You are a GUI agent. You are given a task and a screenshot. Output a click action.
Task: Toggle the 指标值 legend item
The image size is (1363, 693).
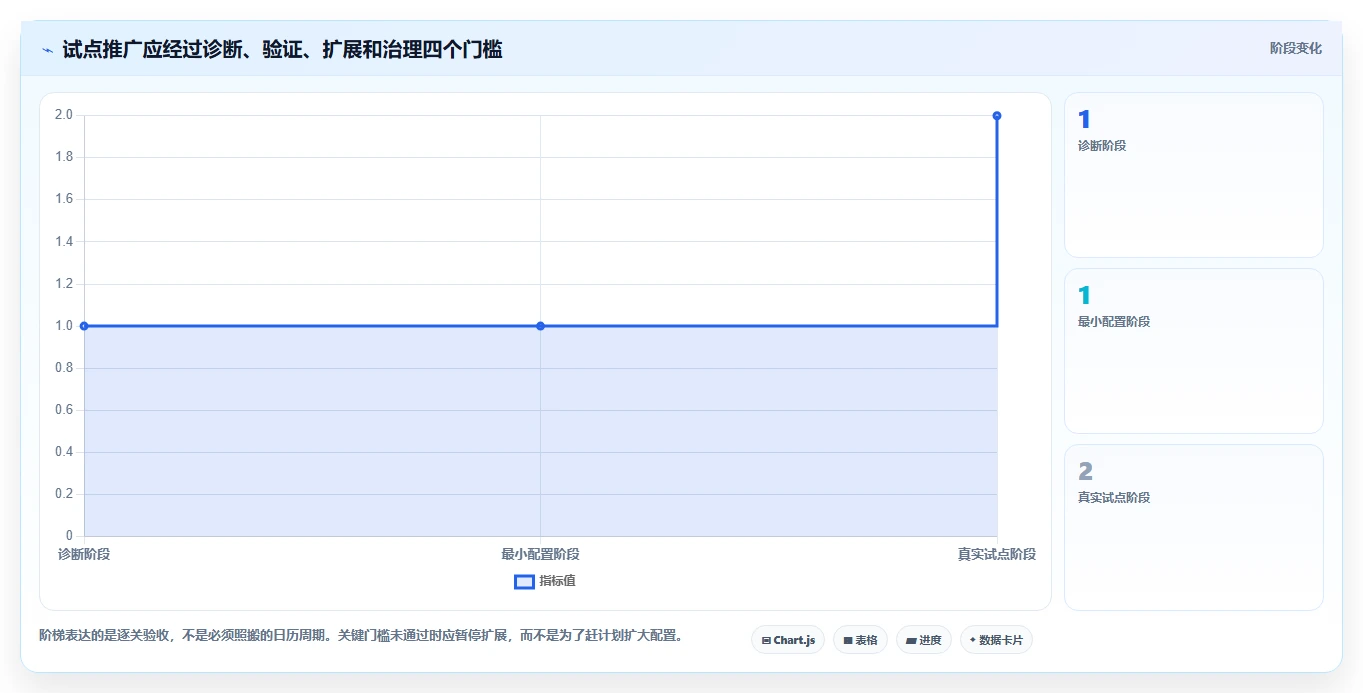pos(545,581)
